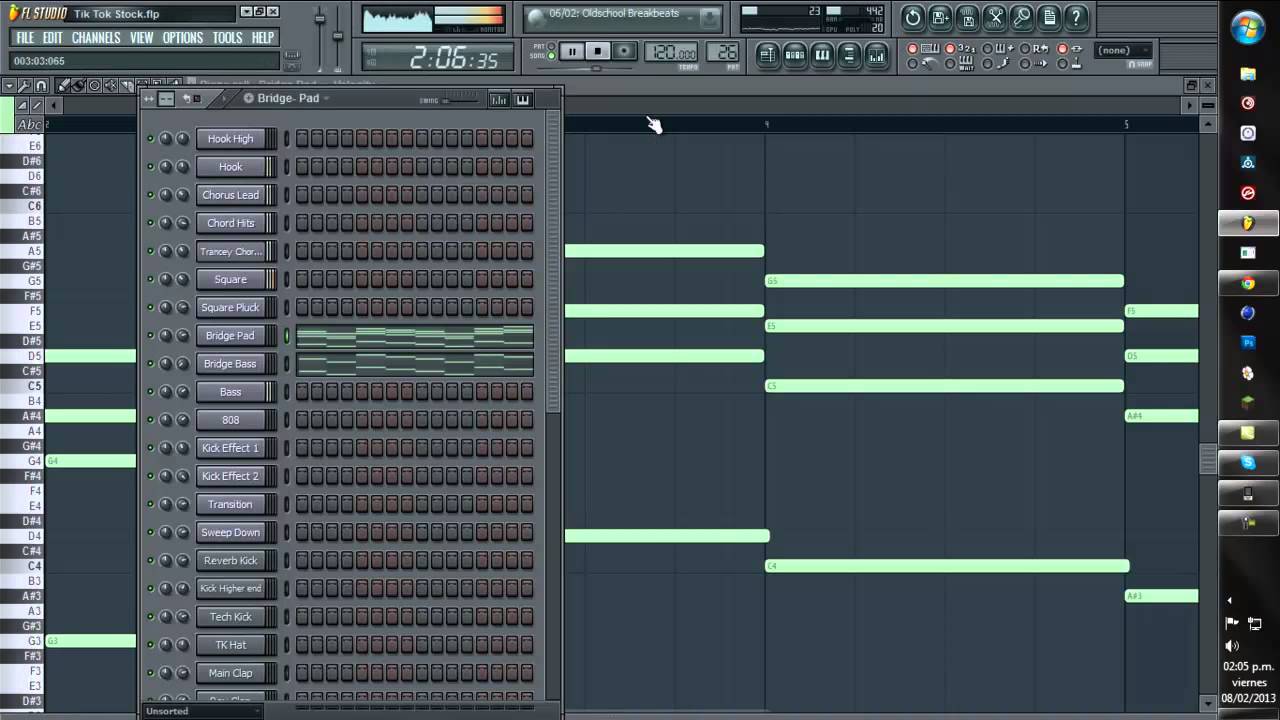
Task: Click the scissors Cut icon
Action: [x=994, y=17]
